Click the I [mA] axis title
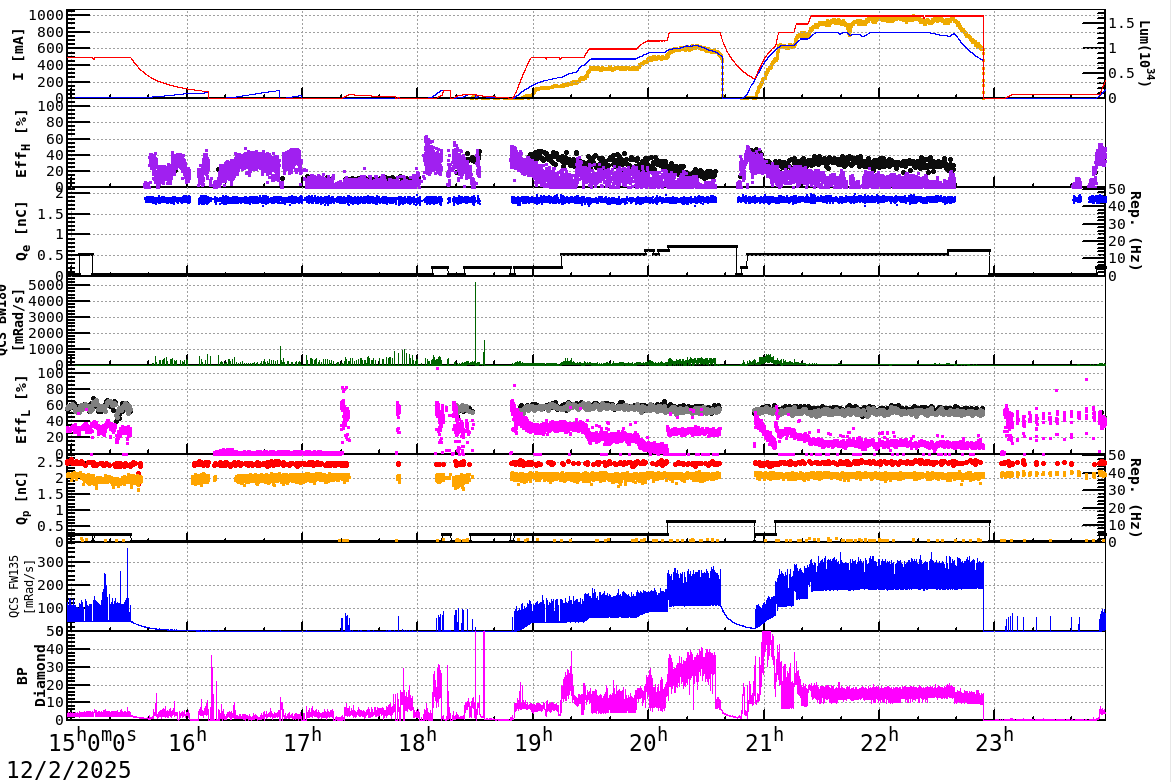 [18, 54]
